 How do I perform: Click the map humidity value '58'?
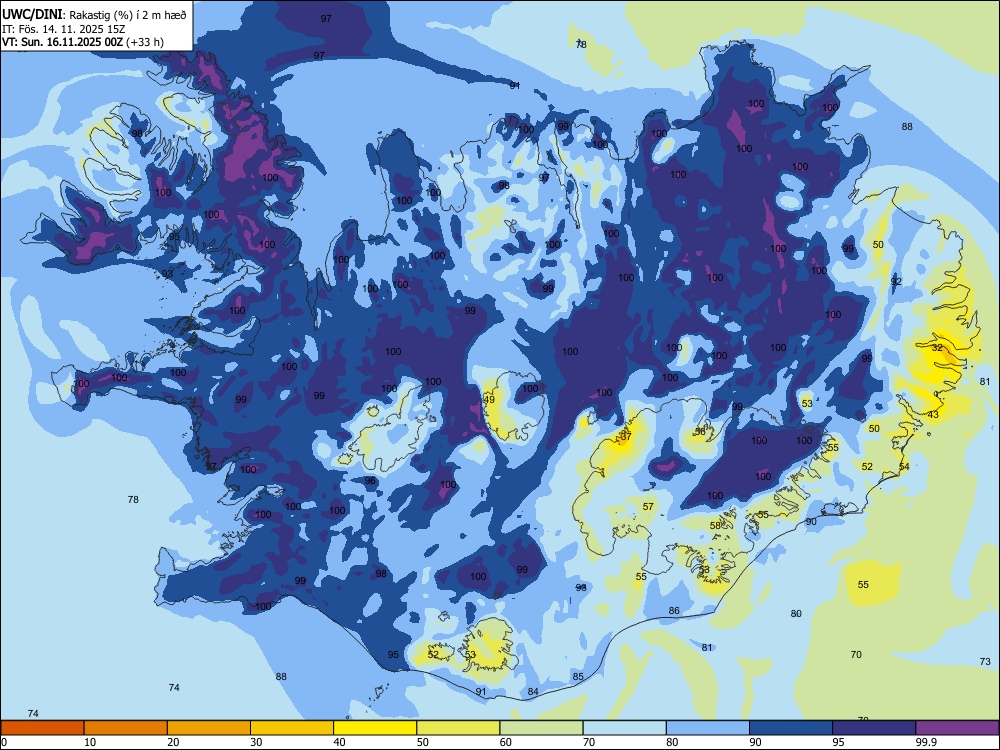click(715, 526)
